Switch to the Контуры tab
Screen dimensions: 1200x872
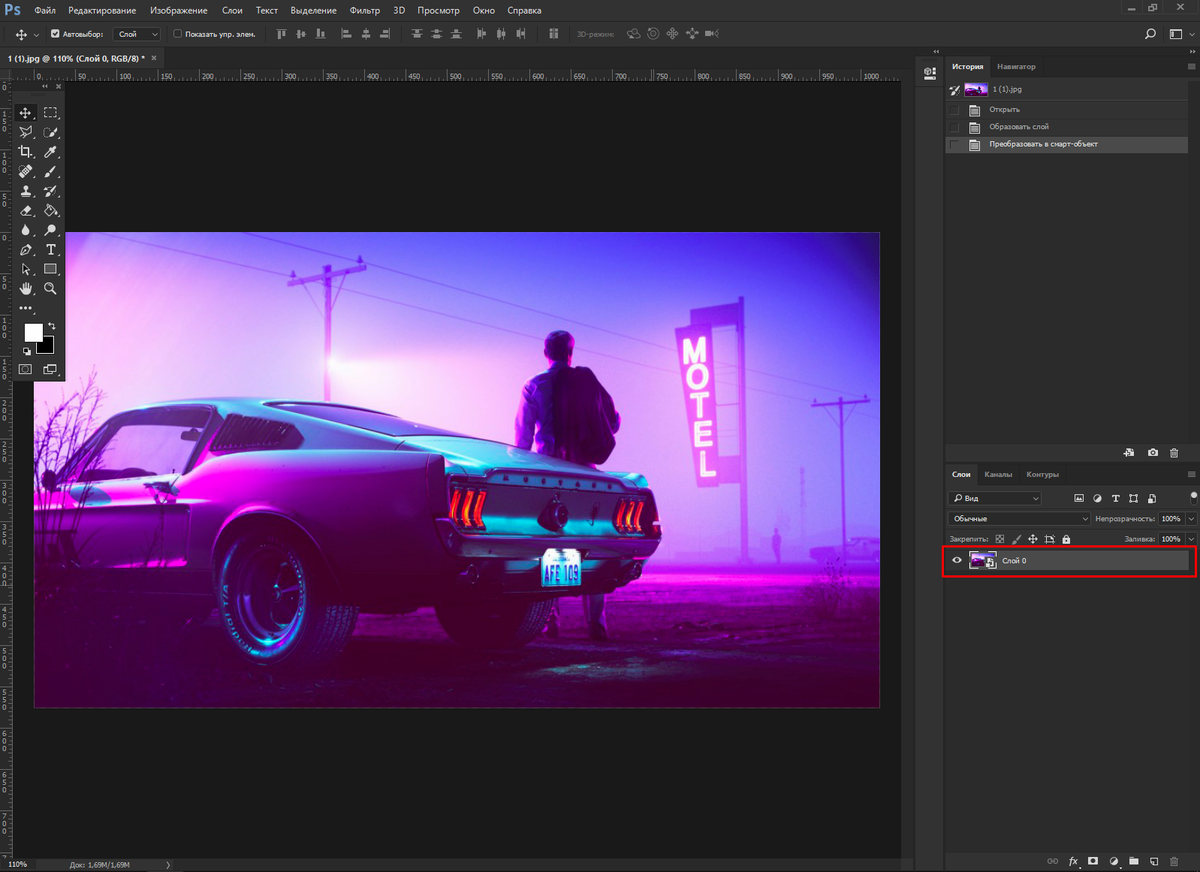pyautogui.click(x=1042, y=474)
